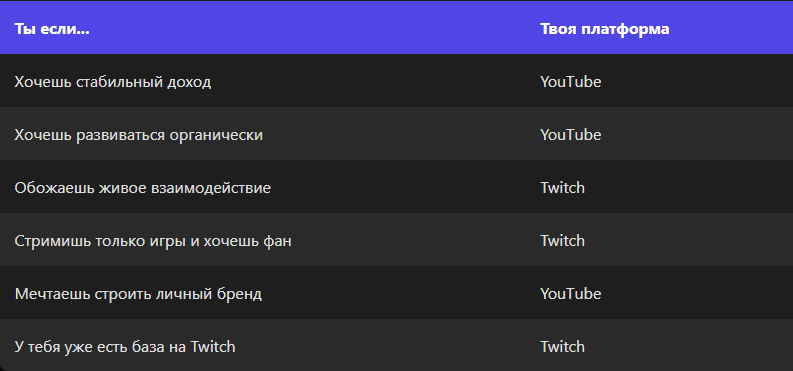Click Twitch in the last table row
The image size is (793, 371).
tap(562, 346)
